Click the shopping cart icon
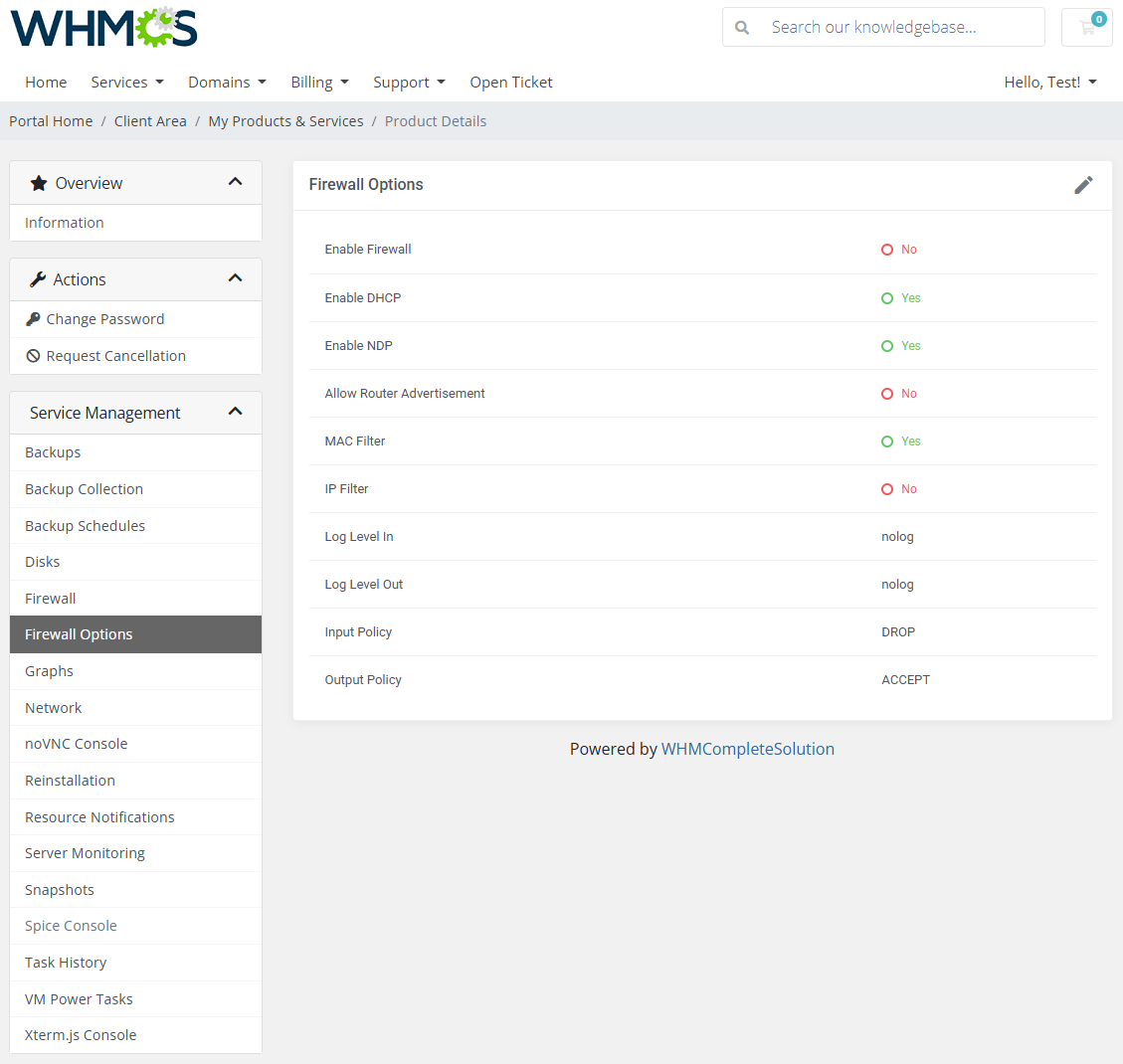This screenshot has height=1064, width=1123. [1086, 27]
